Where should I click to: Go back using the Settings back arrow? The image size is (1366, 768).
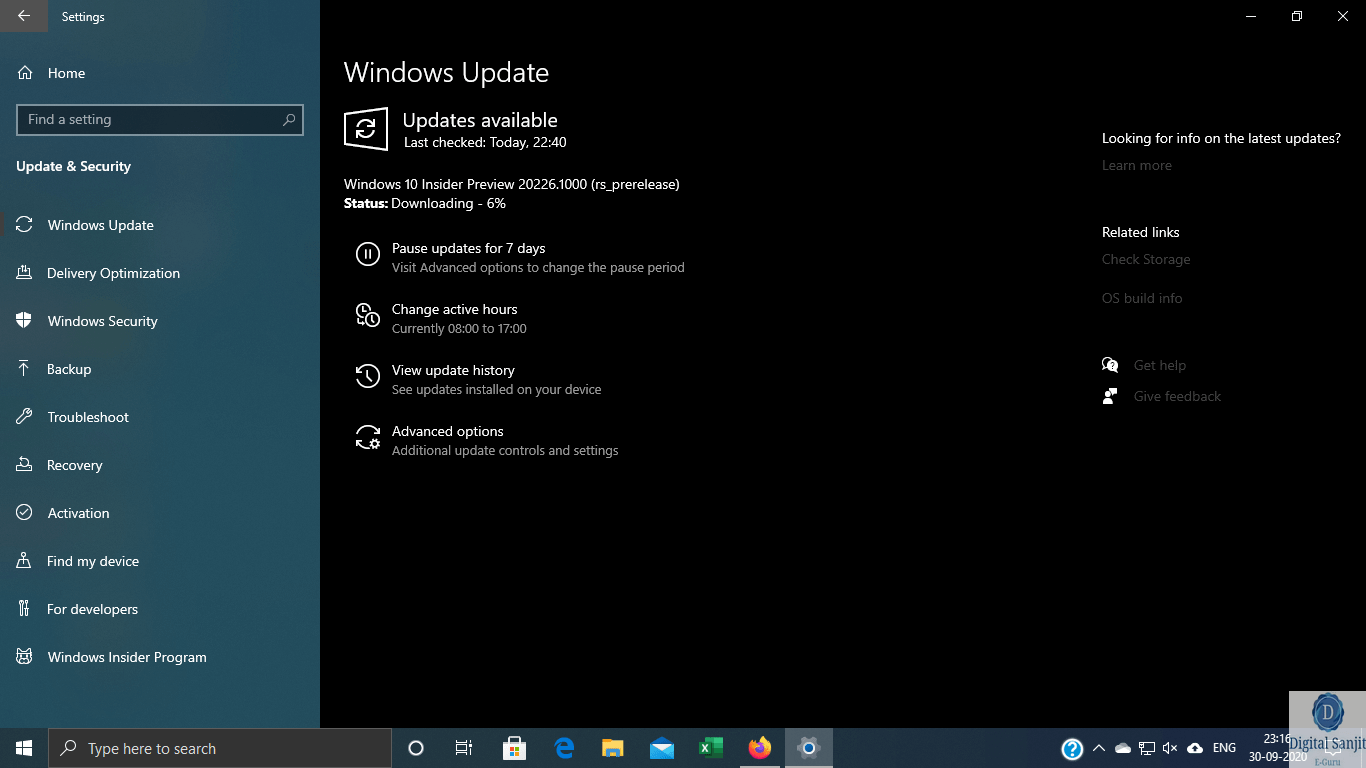point(24,16)
